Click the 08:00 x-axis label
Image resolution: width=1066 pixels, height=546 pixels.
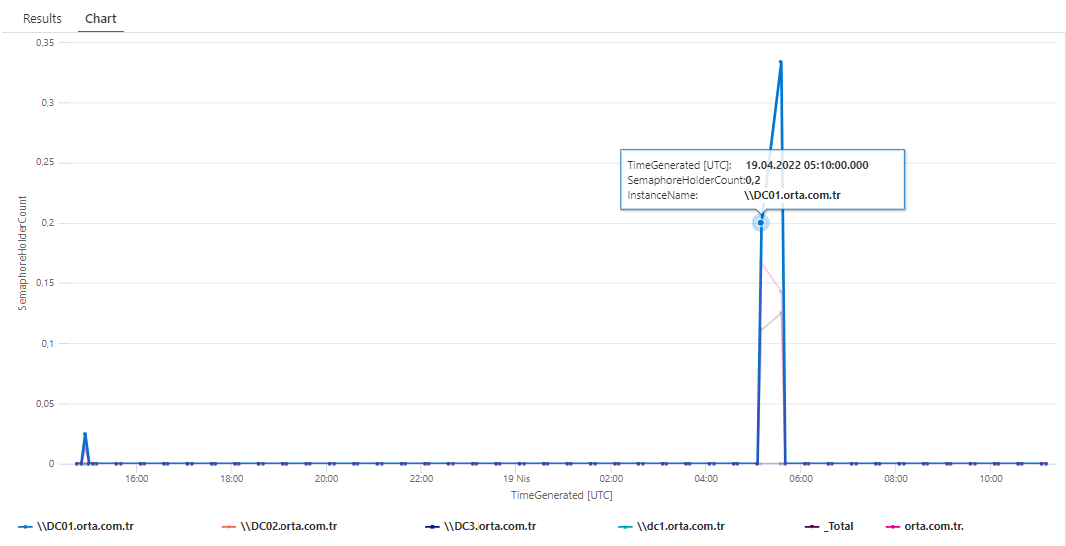[896, 479]
